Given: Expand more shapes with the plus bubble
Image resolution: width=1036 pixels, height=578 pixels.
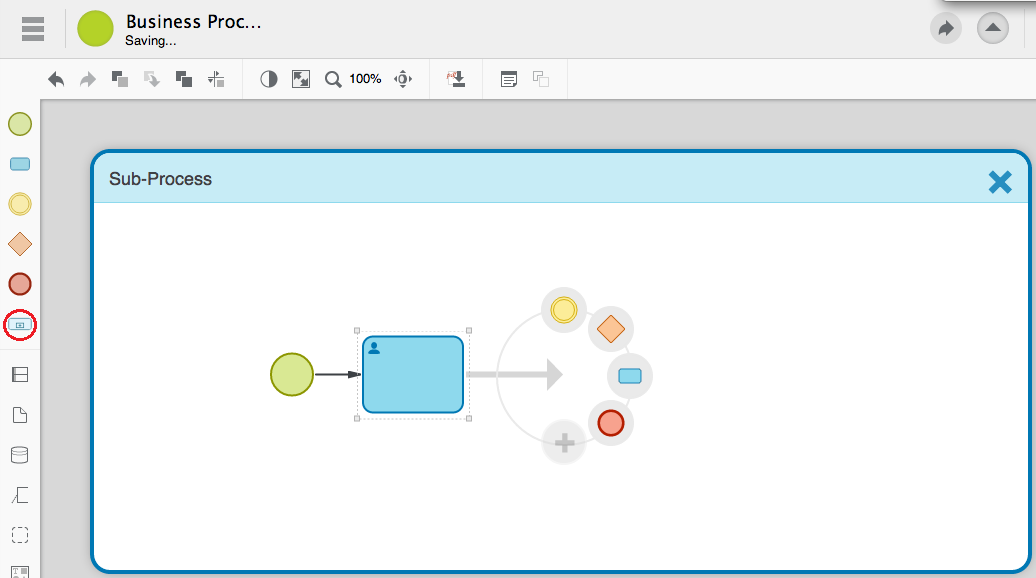Looking at the screenshot, I should pos(564,442).
